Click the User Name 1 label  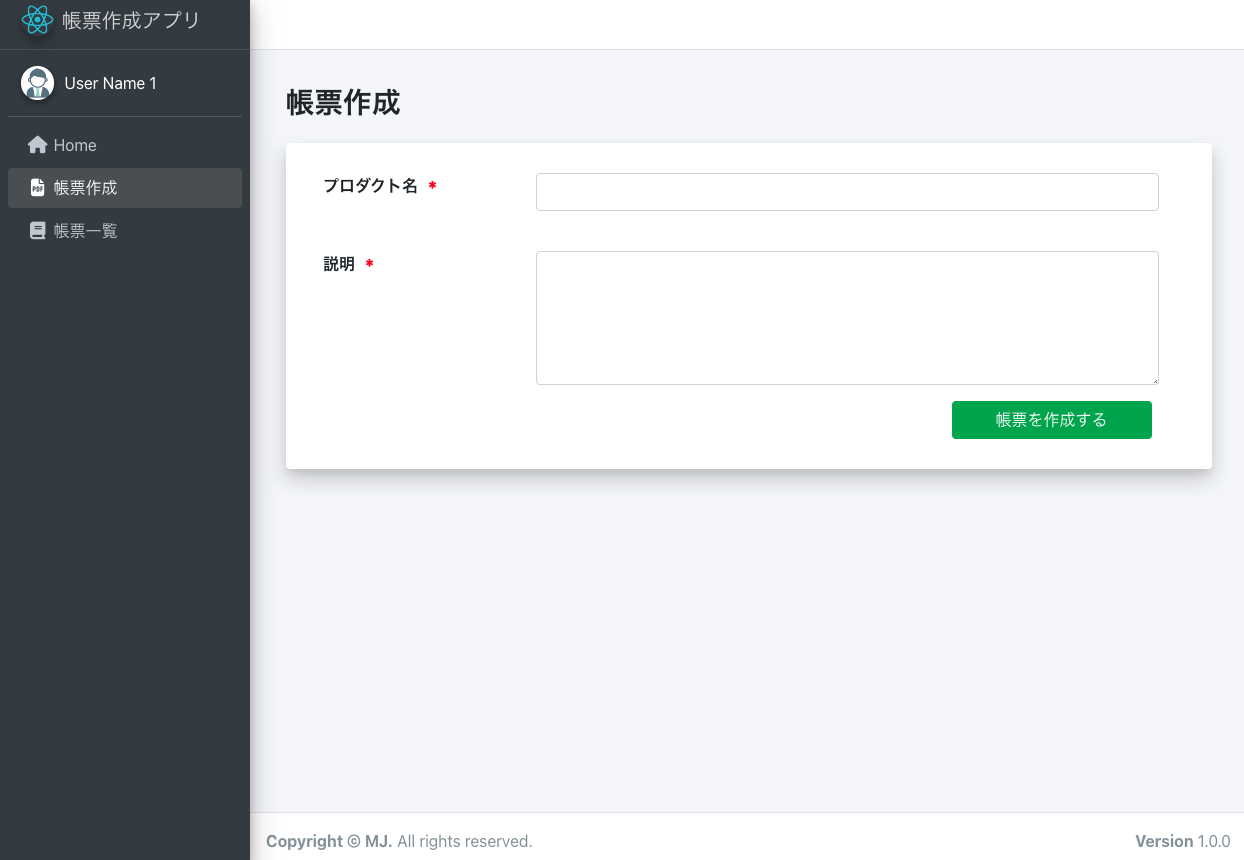click(x=110, y=83)
